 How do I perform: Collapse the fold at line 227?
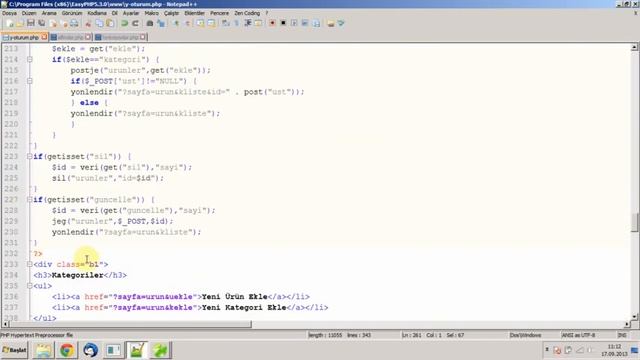coord(29,200)
